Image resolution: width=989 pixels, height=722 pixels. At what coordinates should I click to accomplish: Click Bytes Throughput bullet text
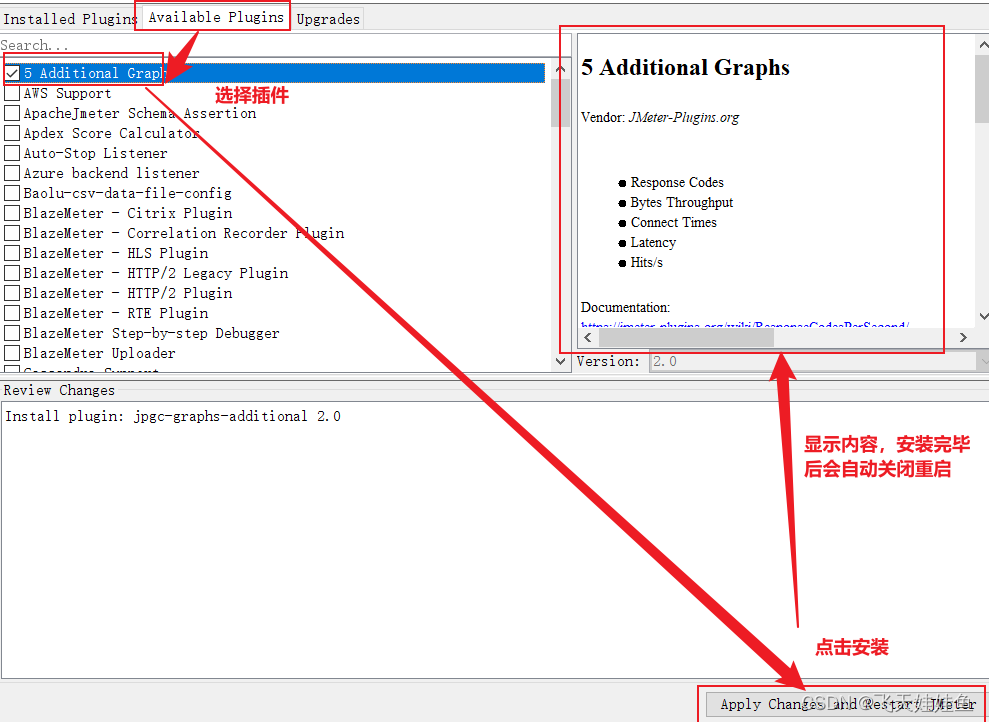tap(682, 202)
